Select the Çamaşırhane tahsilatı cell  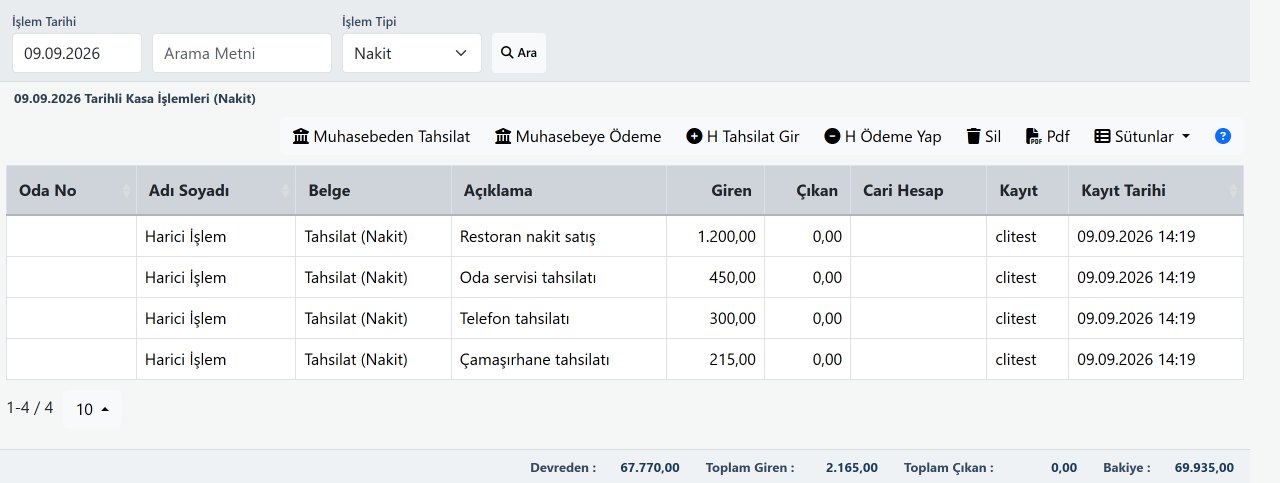tap(559, 359)
